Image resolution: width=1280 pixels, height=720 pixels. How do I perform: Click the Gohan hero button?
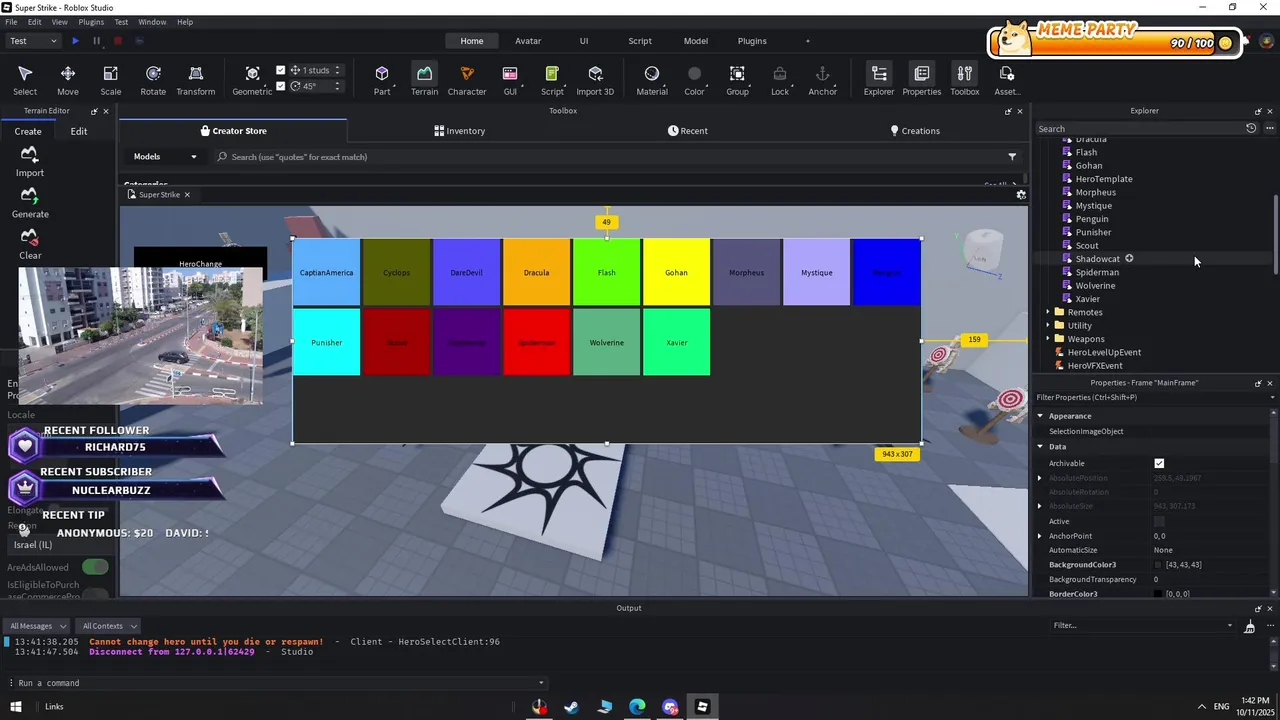676,272
